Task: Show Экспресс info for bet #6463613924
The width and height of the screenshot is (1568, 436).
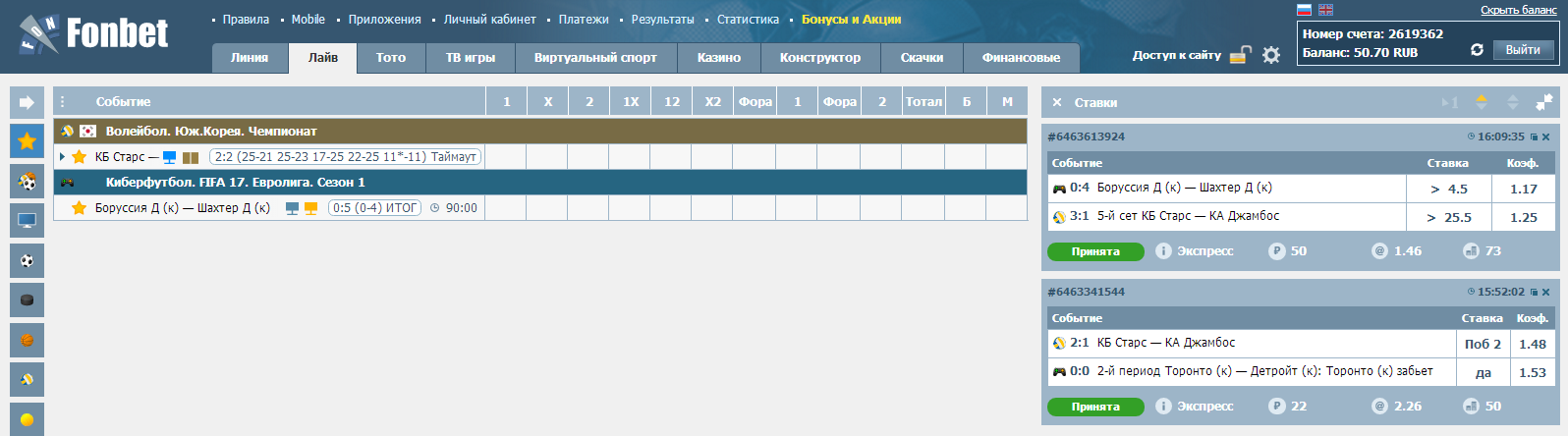Action: (x=1163, y=251)
